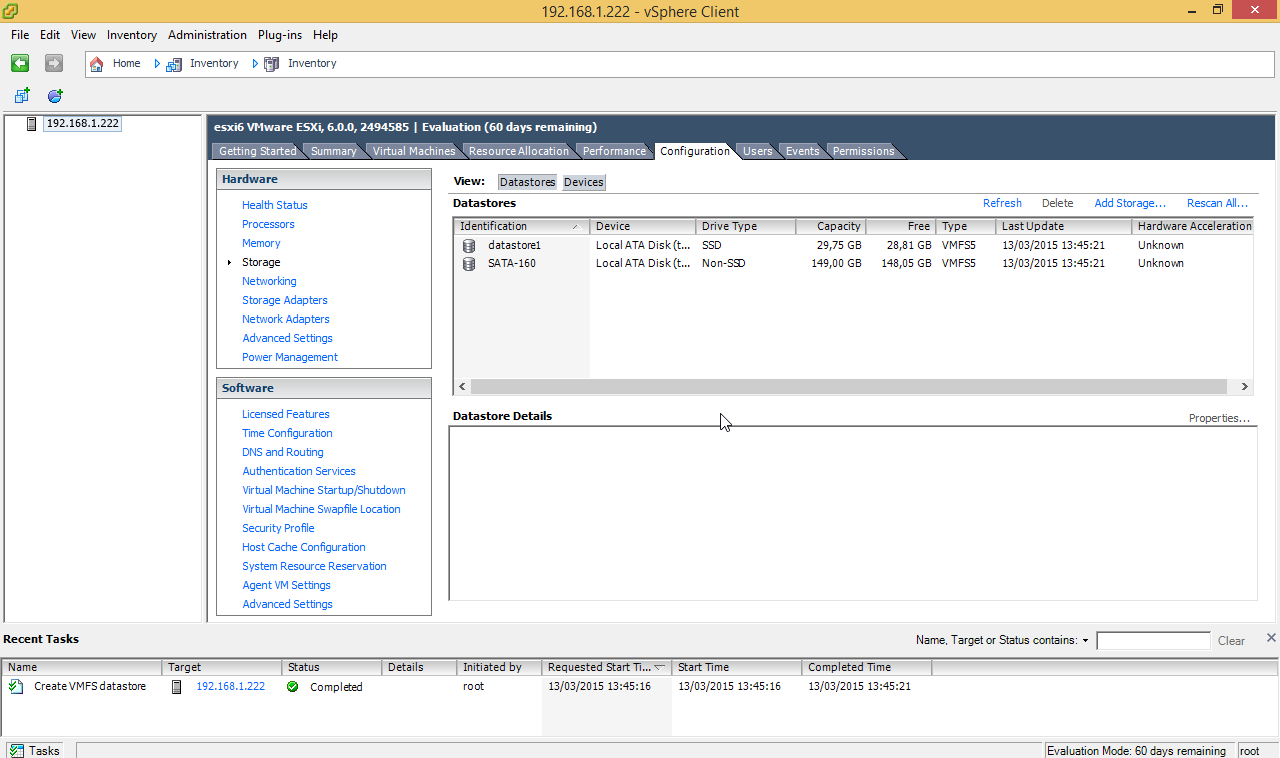Image resolution: width=1280 pixels, height=758 pixels.
Task: Click the grey Forward navigation arrow
Action: click(x=54, y=63)
